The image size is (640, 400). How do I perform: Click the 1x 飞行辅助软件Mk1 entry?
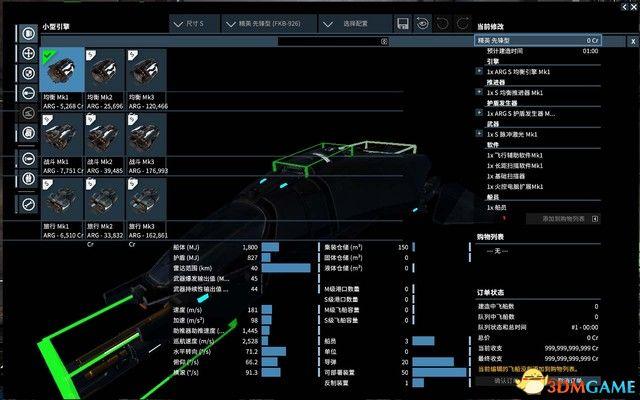[x=514, y=155]
